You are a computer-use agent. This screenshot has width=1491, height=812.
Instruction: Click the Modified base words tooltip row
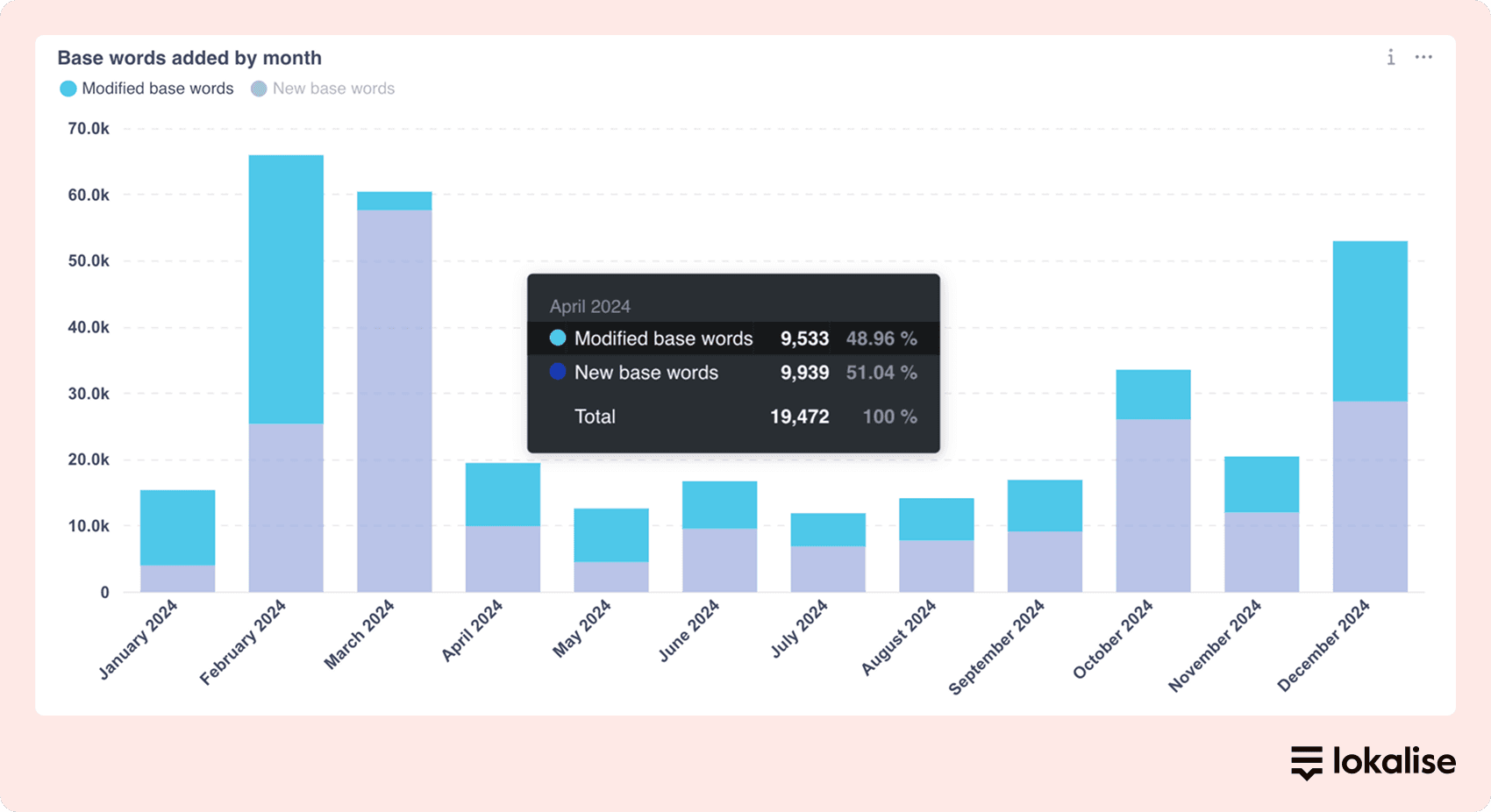point(733,338)
